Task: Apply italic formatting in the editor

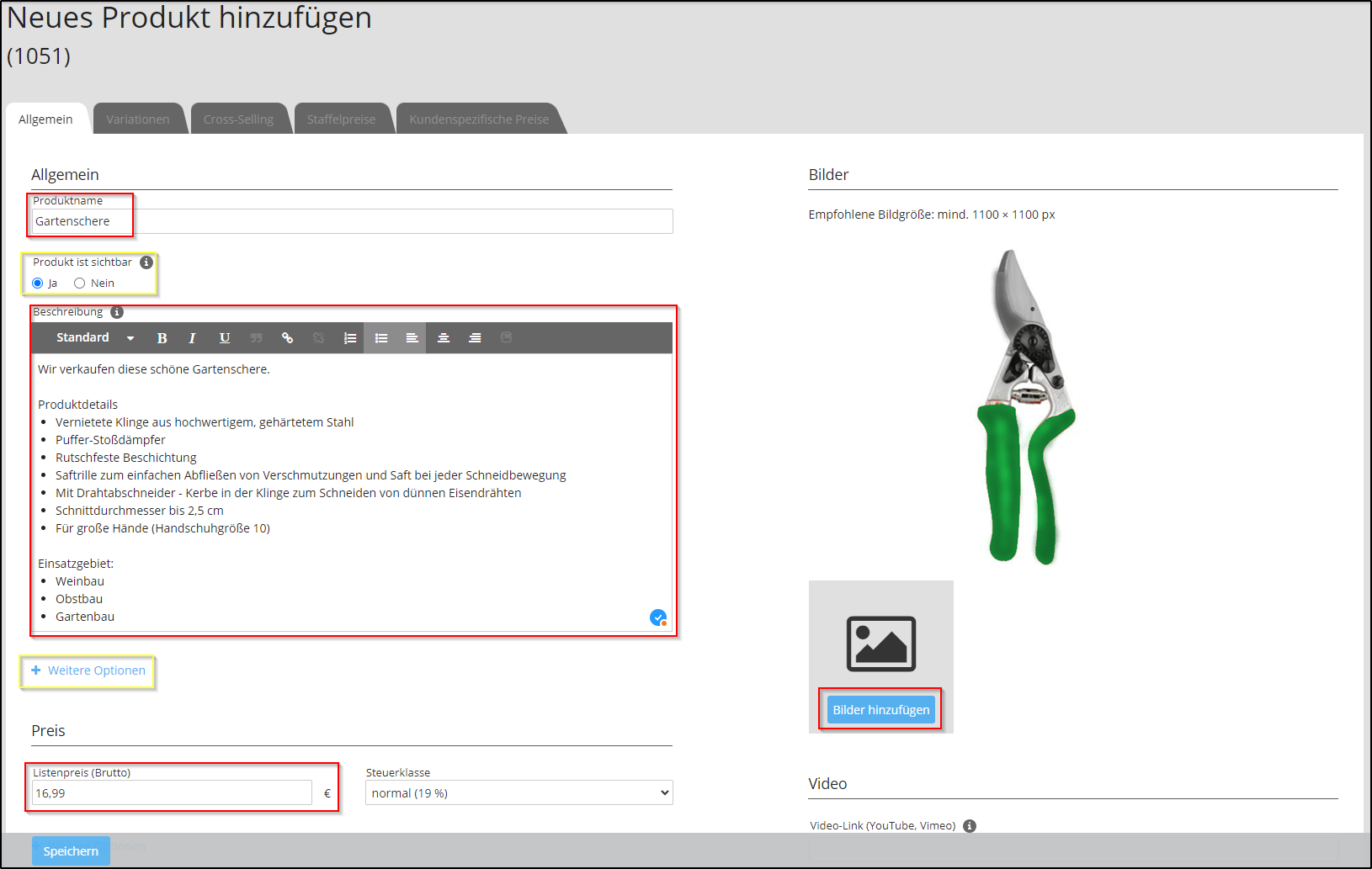Action: pyautogui.click(x=192, y=338)
